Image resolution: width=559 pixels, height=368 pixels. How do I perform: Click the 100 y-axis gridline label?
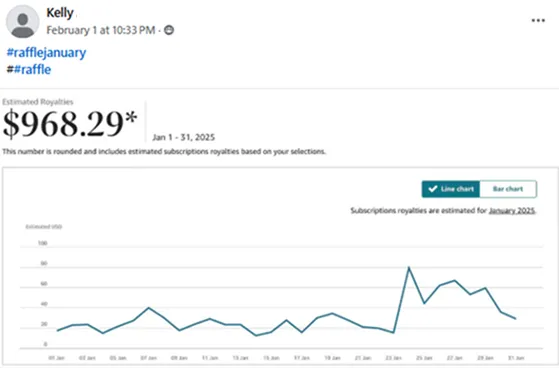[42, 243]
